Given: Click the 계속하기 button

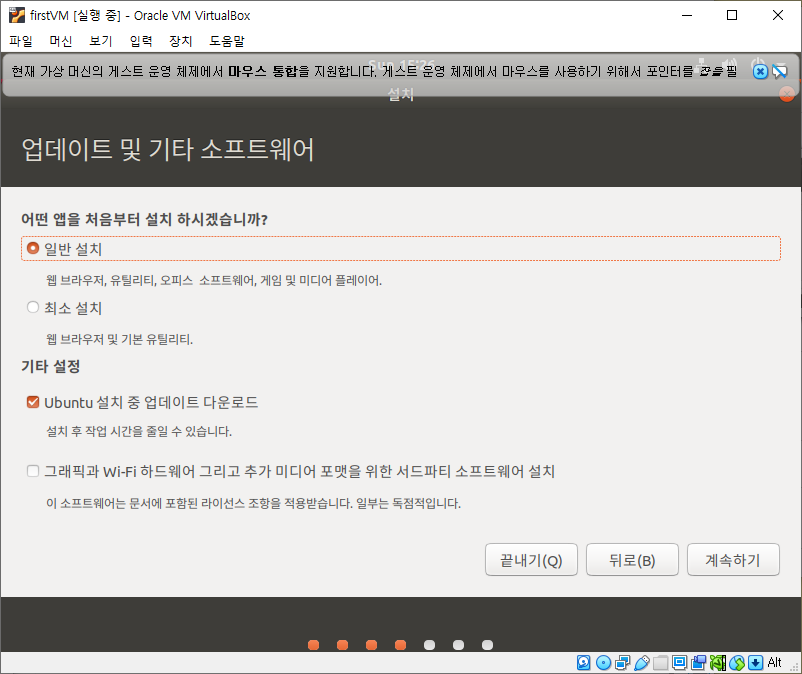Looking at the screenshot, I should 733,560.
